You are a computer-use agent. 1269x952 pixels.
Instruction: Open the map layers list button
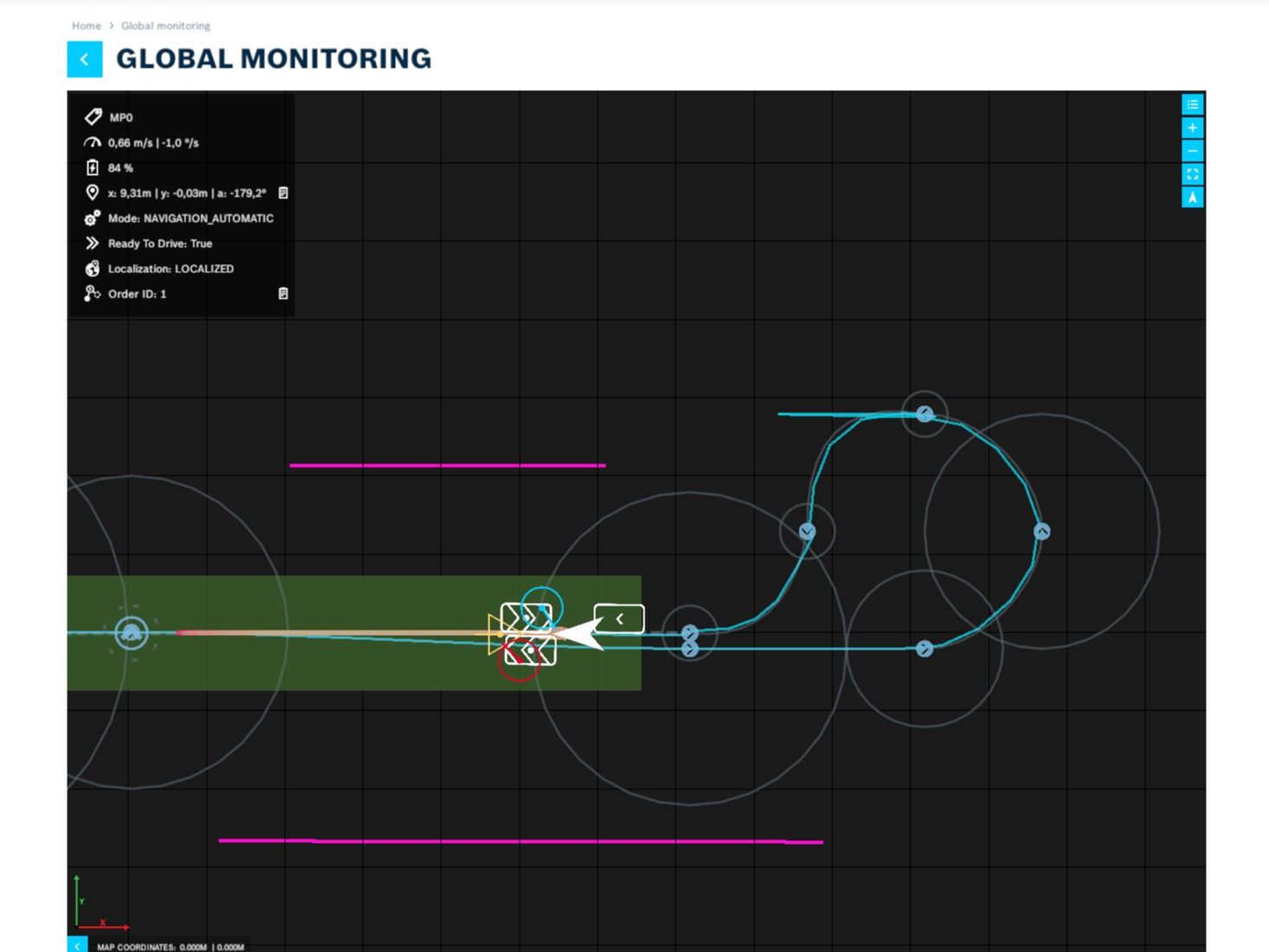1193,105
